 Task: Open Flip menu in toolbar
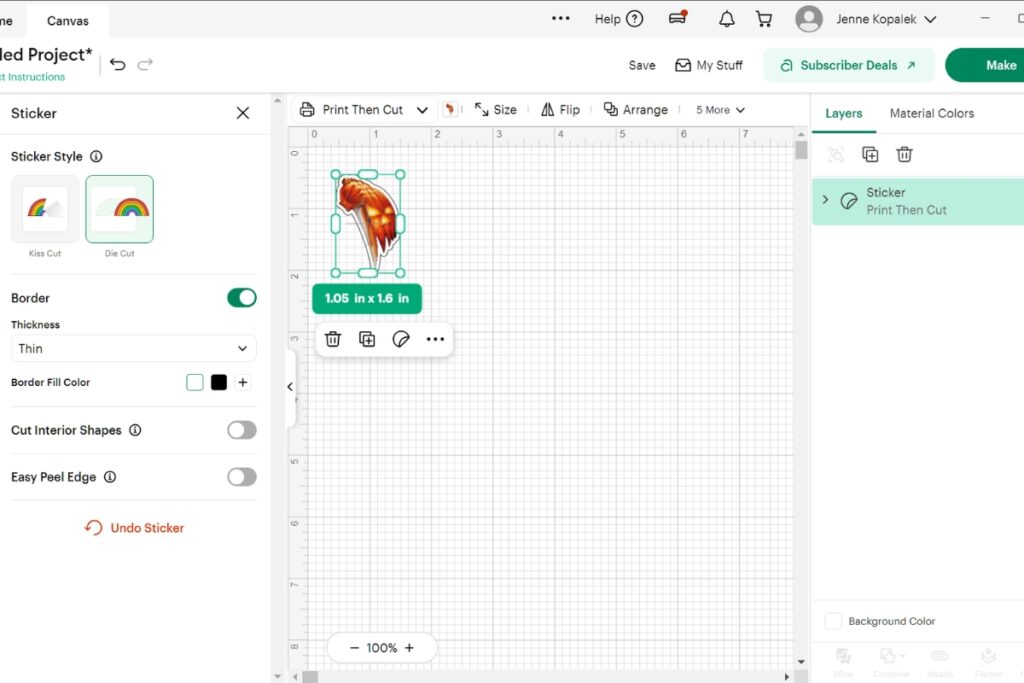(x=560, y=110)
